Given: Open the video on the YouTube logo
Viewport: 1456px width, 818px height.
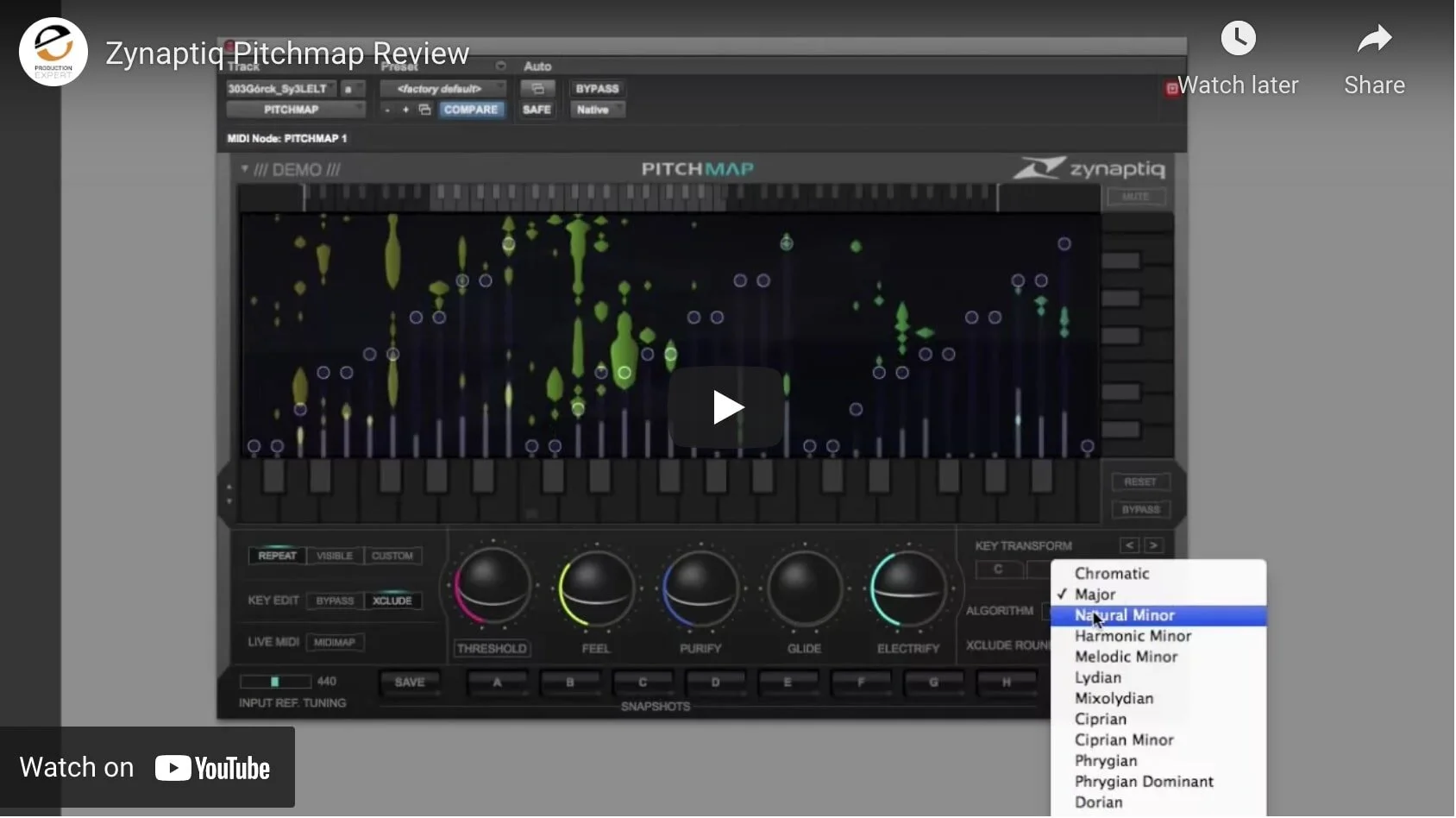Looking at the screenshot, I should tap(212, 768).
